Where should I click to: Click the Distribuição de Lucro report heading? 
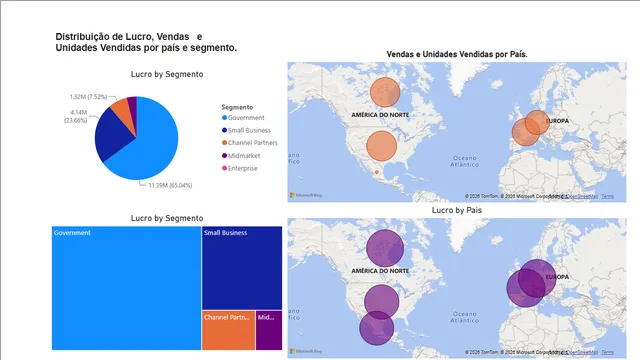coord(146,42)
